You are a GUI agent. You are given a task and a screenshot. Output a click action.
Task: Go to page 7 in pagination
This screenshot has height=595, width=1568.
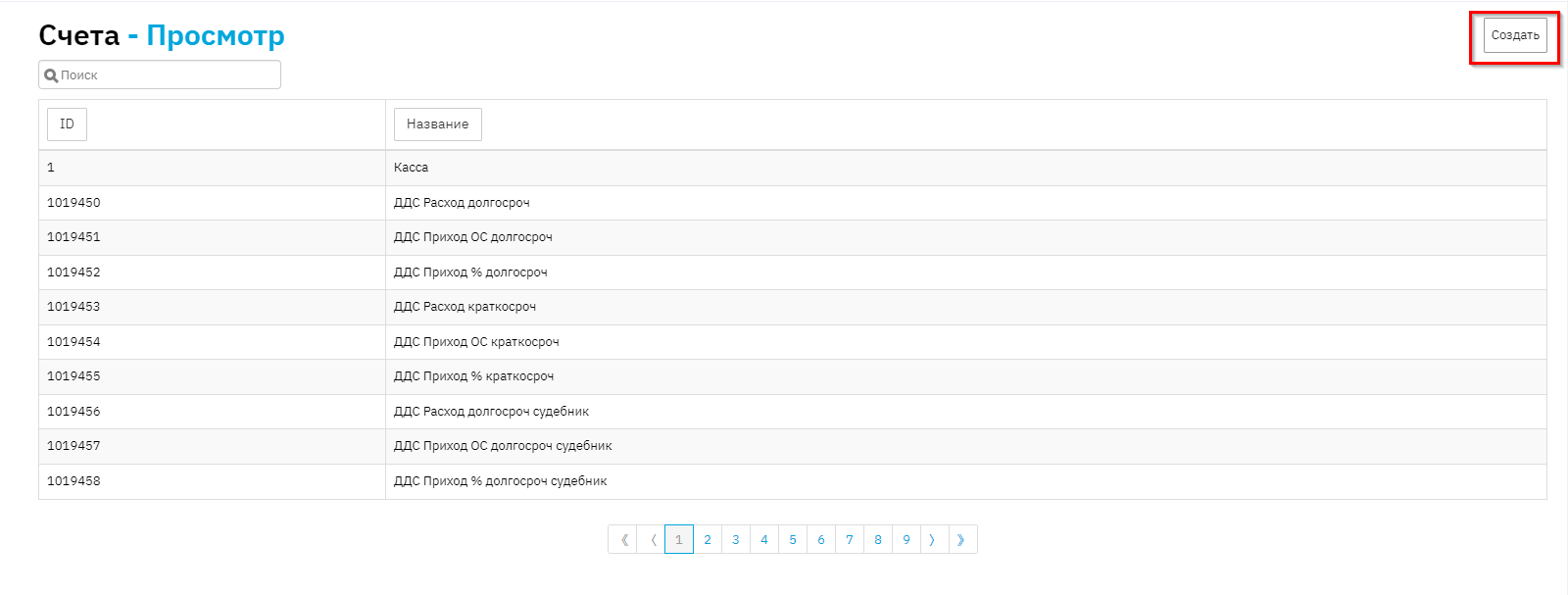click(850, 540)
